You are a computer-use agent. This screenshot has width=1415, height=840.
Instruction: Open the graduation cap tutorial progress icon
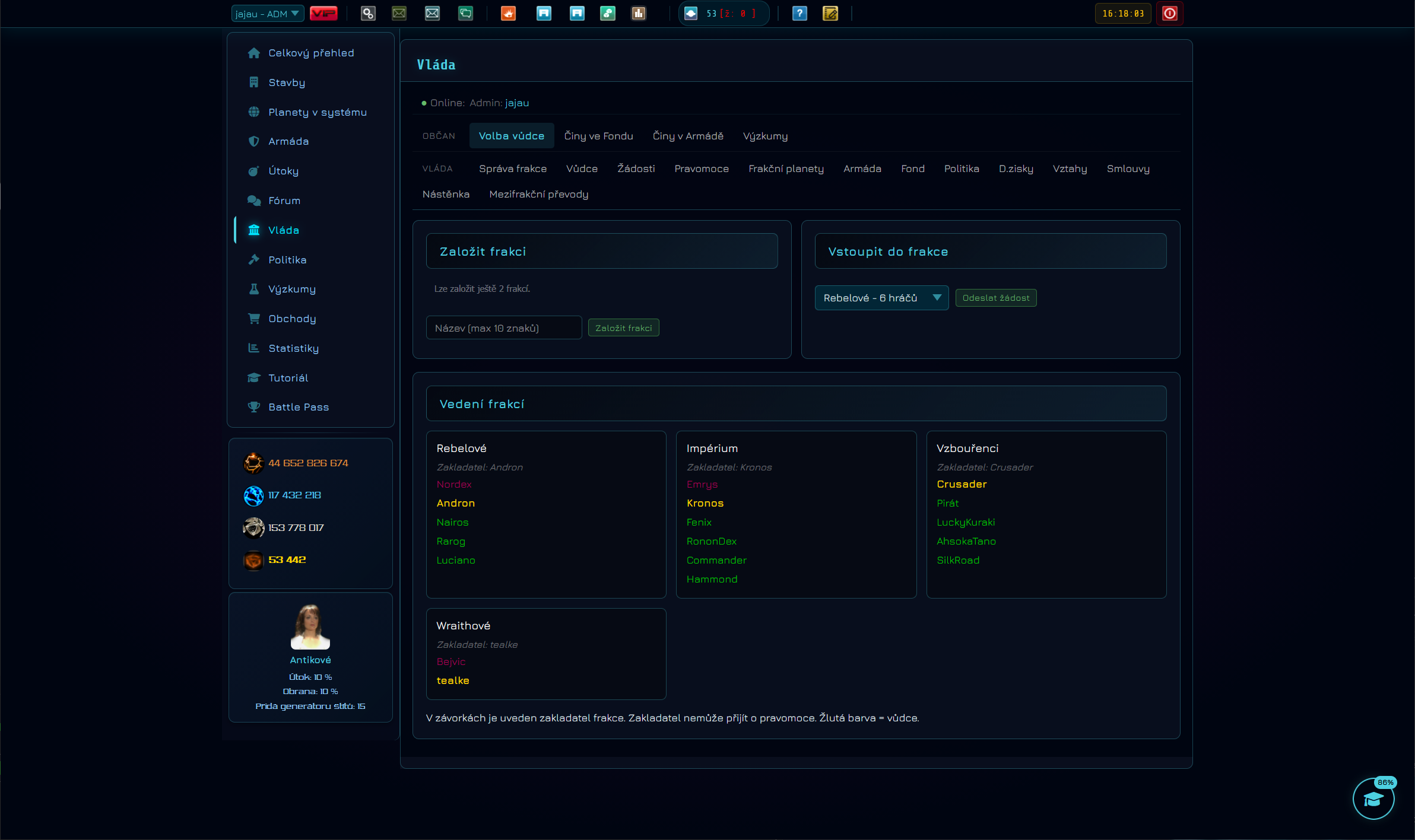tap(1373, 798)
